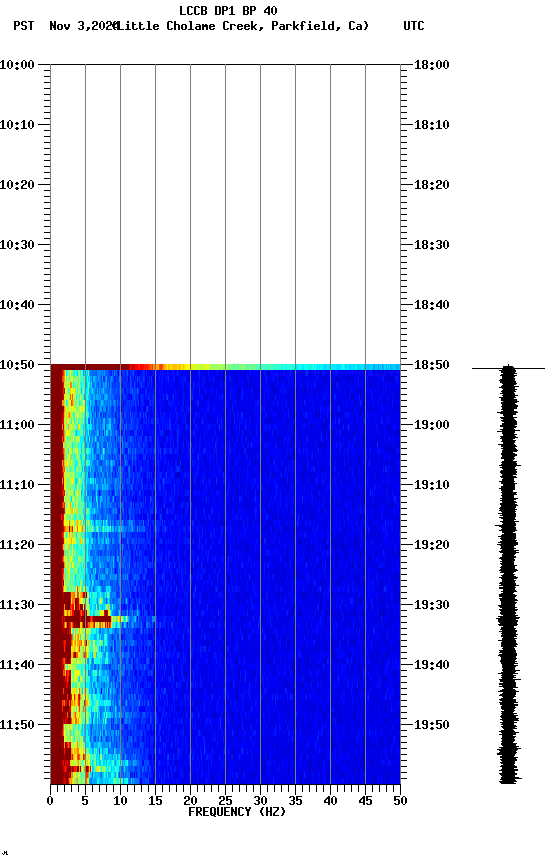Click the 19:40 UTC time label
Viewport: 552px width, 864px height.
432,666
